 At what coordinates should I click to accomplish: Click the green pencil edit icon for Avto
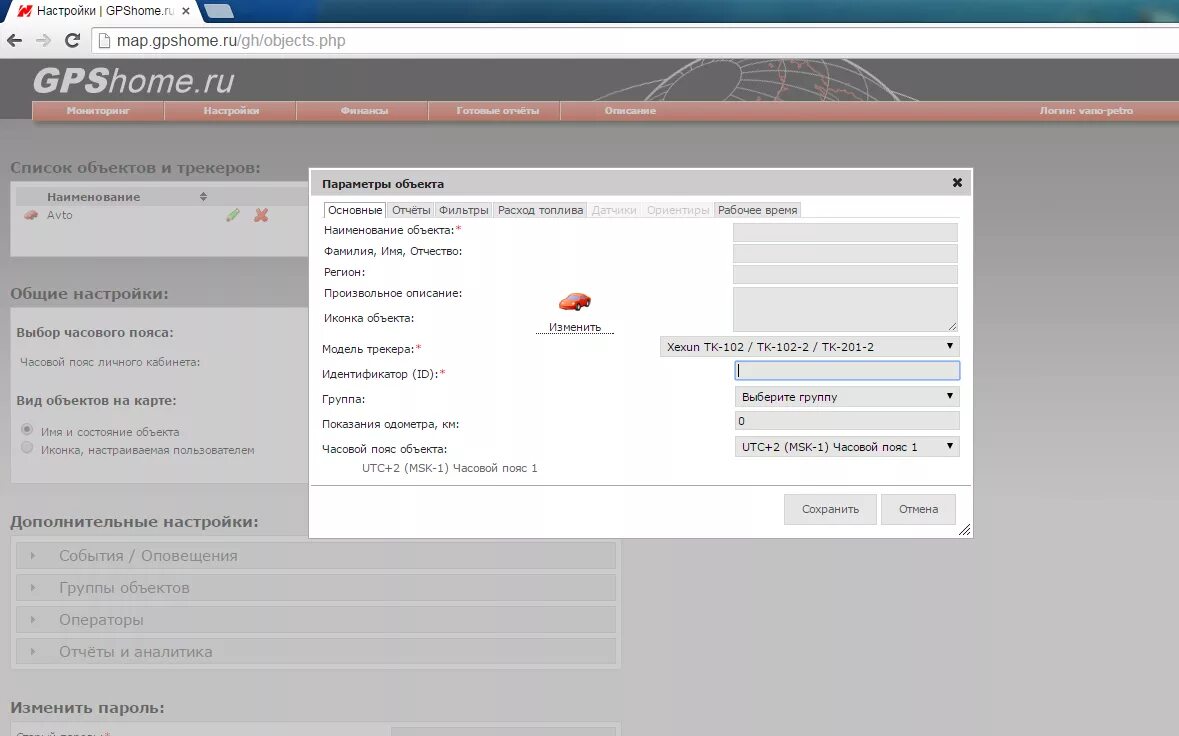tap(233, 215)
